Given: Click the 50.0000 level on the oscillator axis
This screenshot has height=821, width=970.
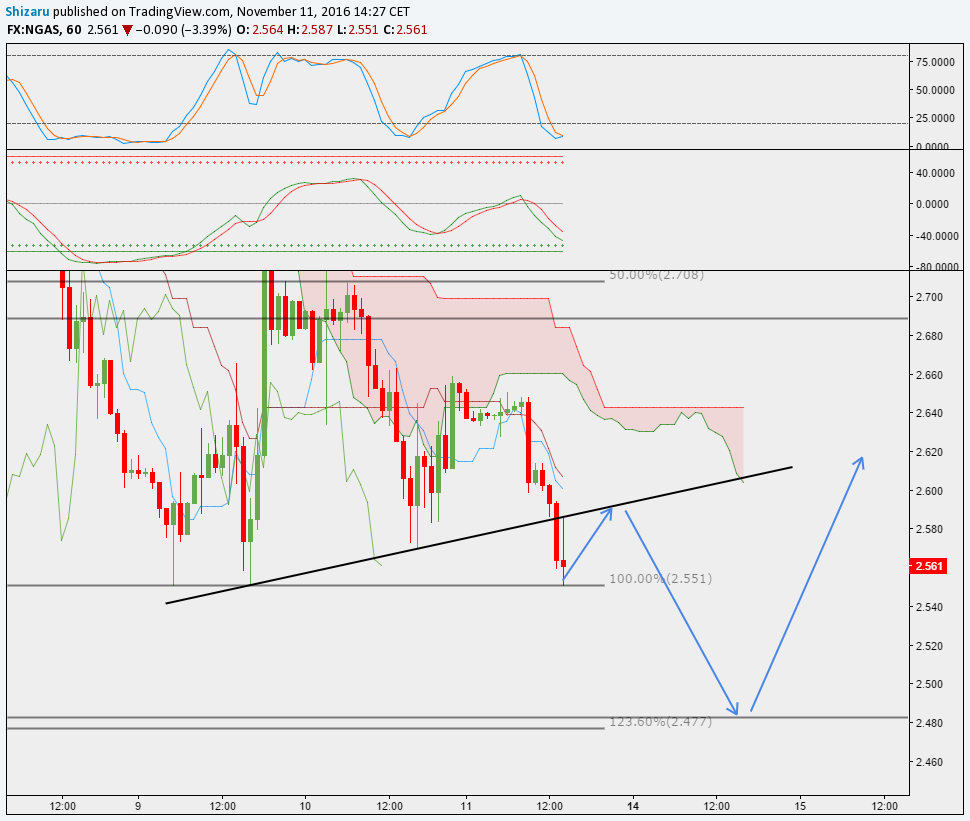Looking at the screenshot, I should [x=935, y=90].
